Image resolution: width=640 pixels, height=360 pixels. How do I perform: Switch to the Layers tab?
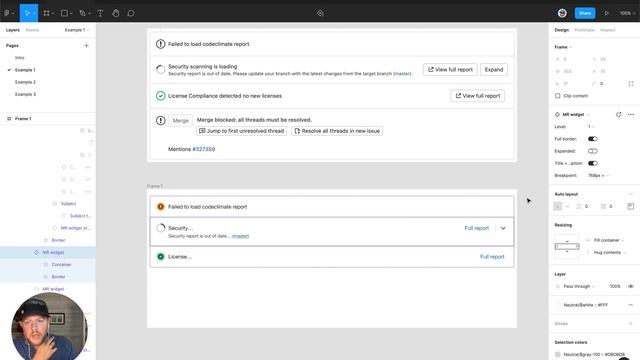pos(13,30)
